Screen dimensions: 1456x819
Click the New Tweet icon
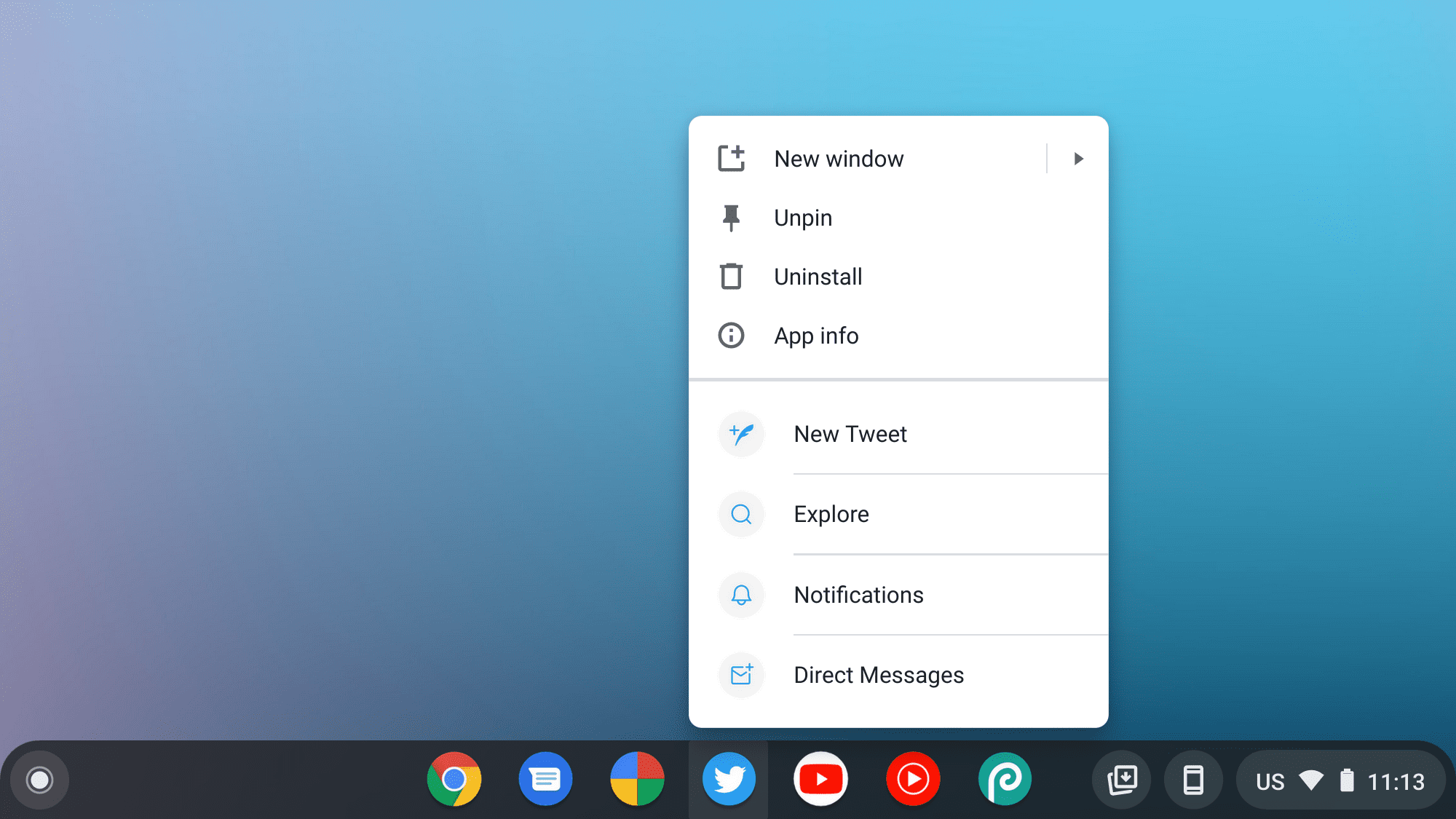(x=742, y=433)
